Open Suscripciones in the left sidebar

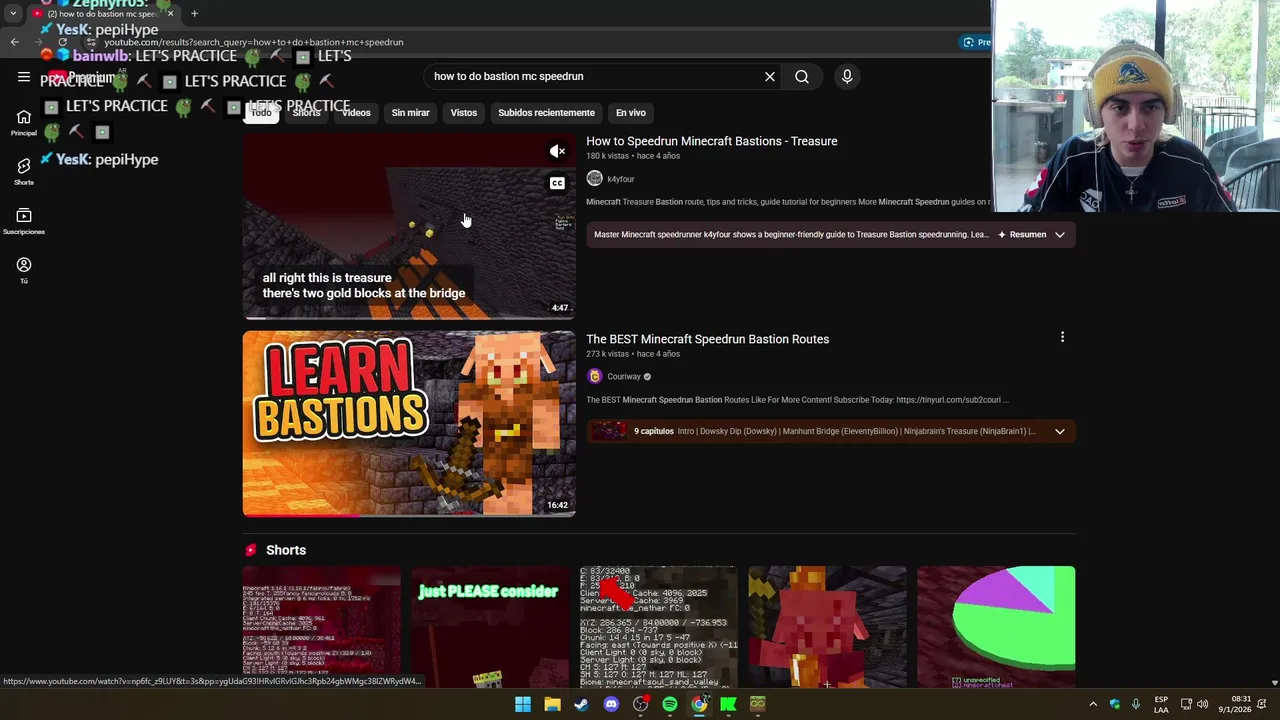(24, 221)
